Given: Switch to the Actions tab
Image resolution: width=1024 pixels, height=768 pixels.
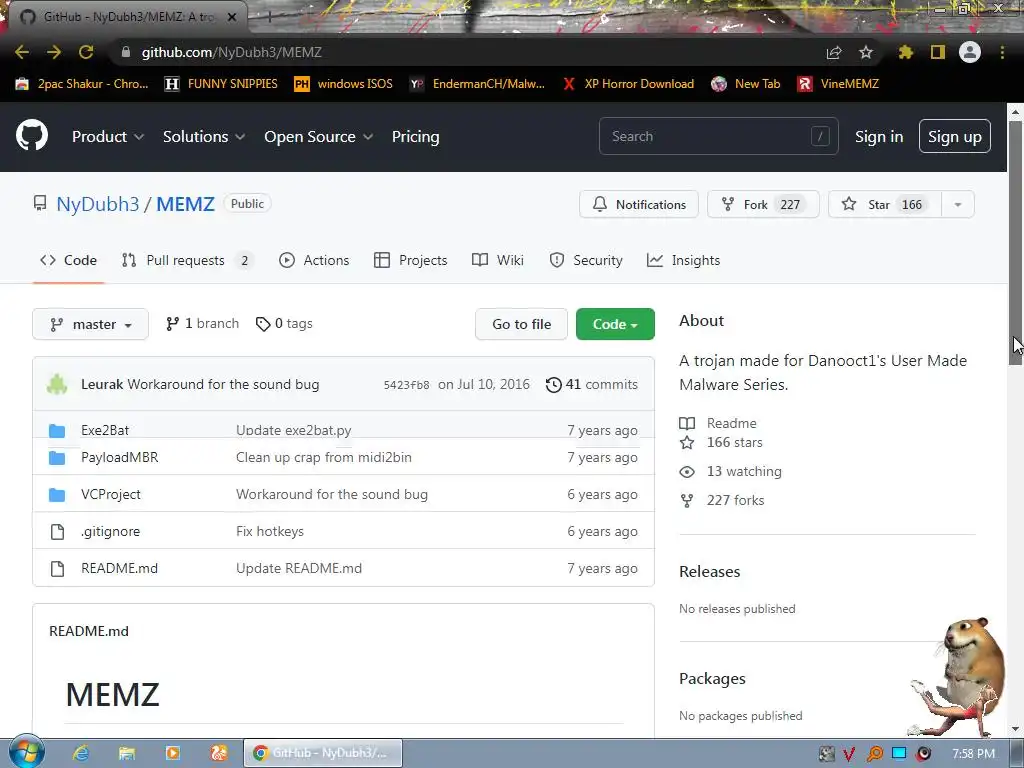Looking at the screenshot, I should [x=314, y=260].
